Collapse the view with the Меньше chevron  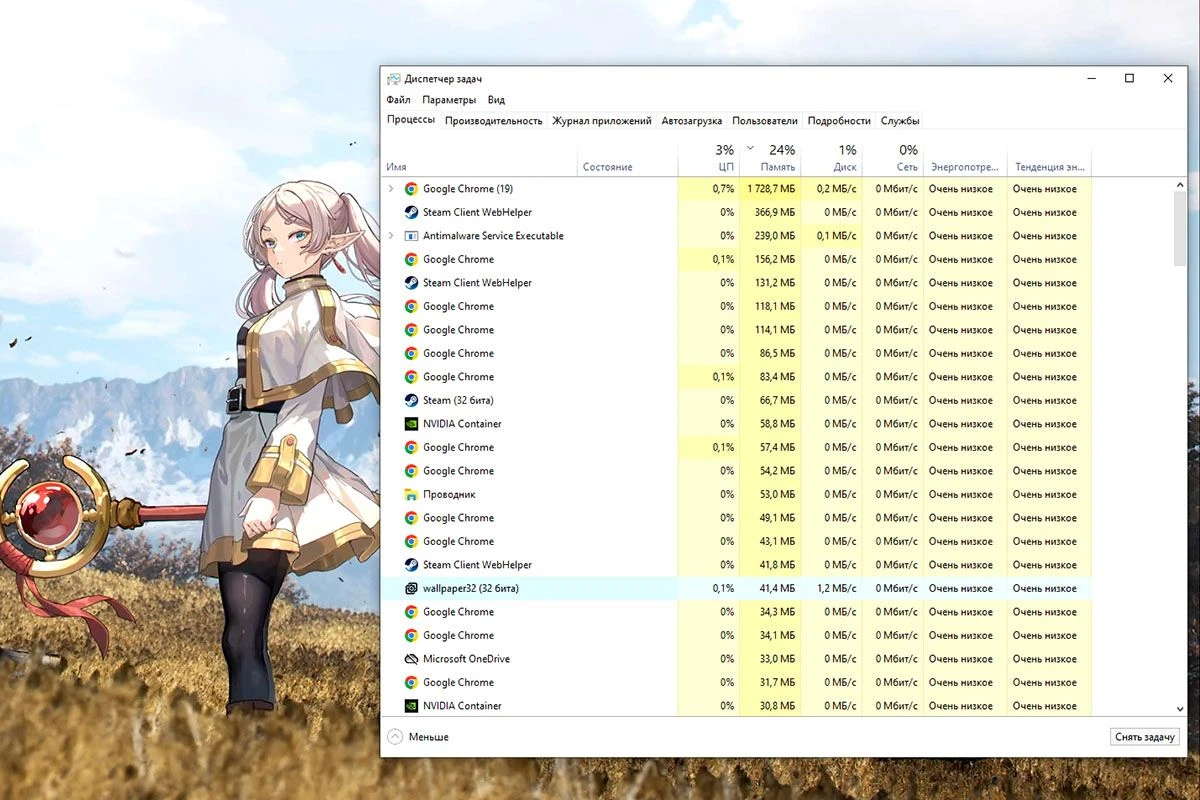[x=395, y=737]
